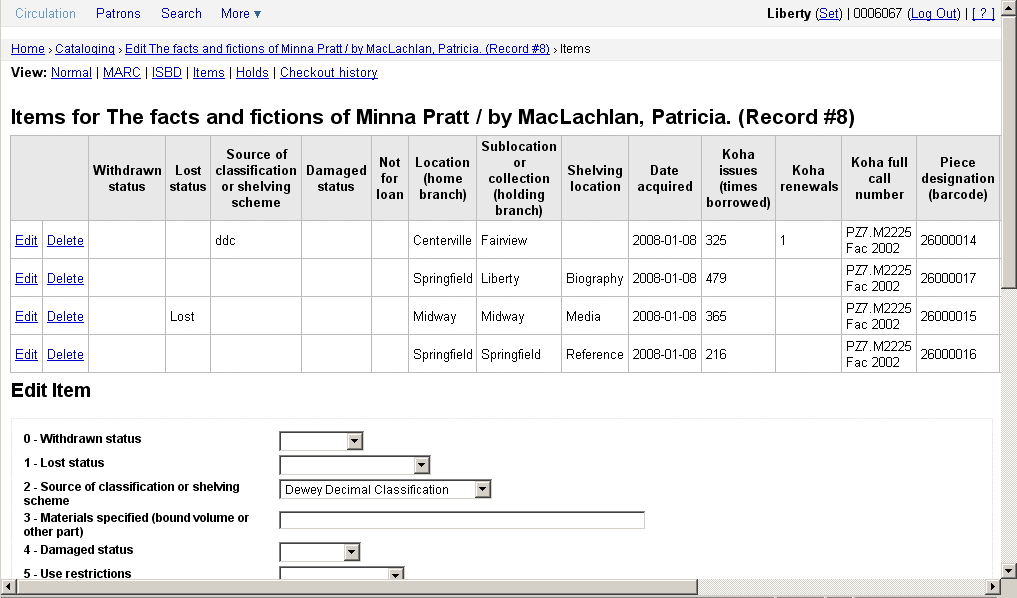Image resolution: width=1017 pixels, height=598 pixels.
Task: Edit the item with barcode 26000014
Action: [x=26, y=240]
